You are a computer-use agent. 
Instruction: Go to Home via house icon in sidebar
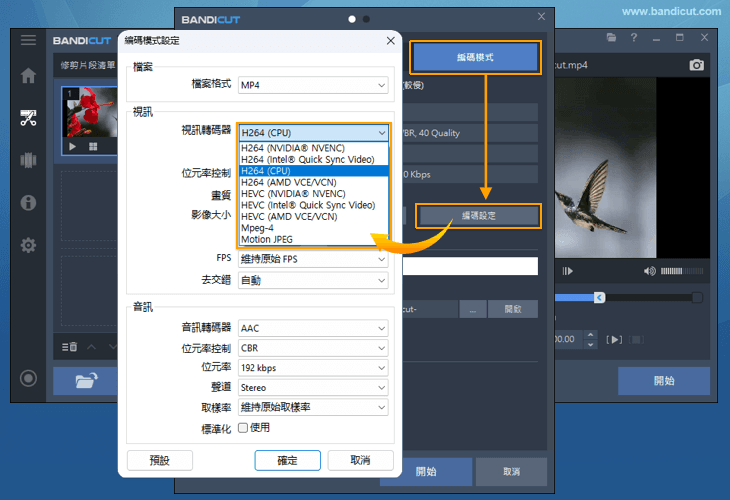tap(28, 75)
